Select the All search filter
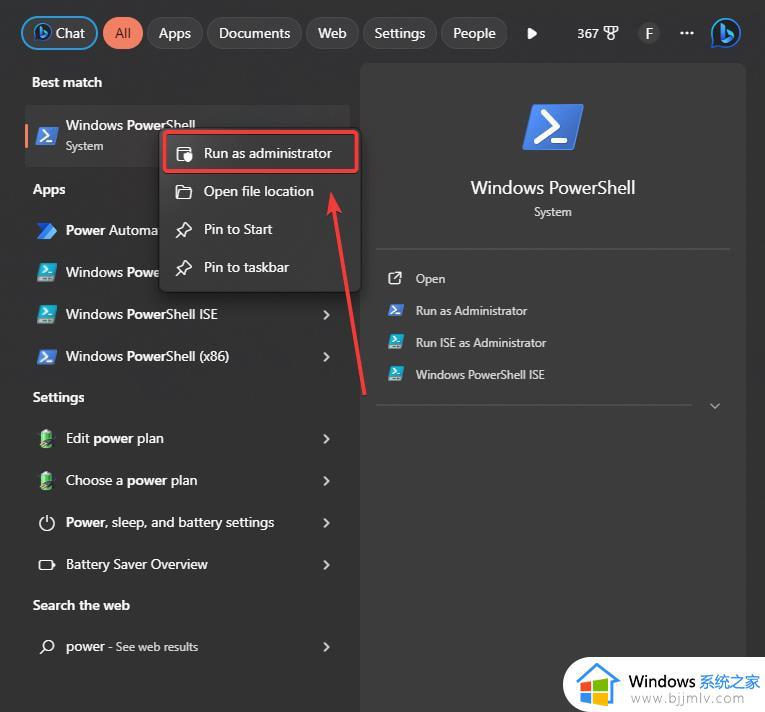 tap(123, 33)
